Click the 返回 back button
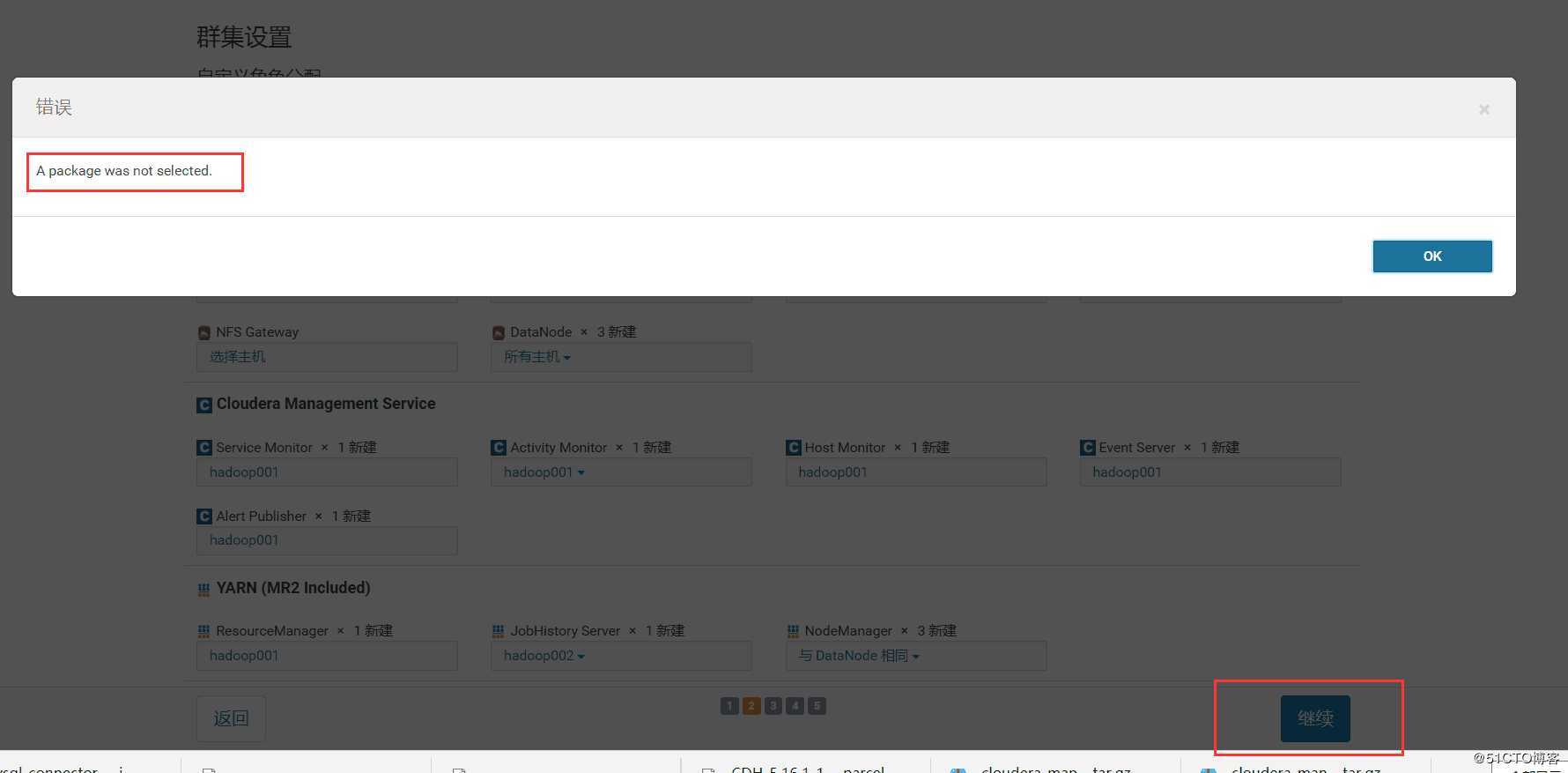This screenshot has width=1568, height=773. pyautogui.click(x=231, y=718)
